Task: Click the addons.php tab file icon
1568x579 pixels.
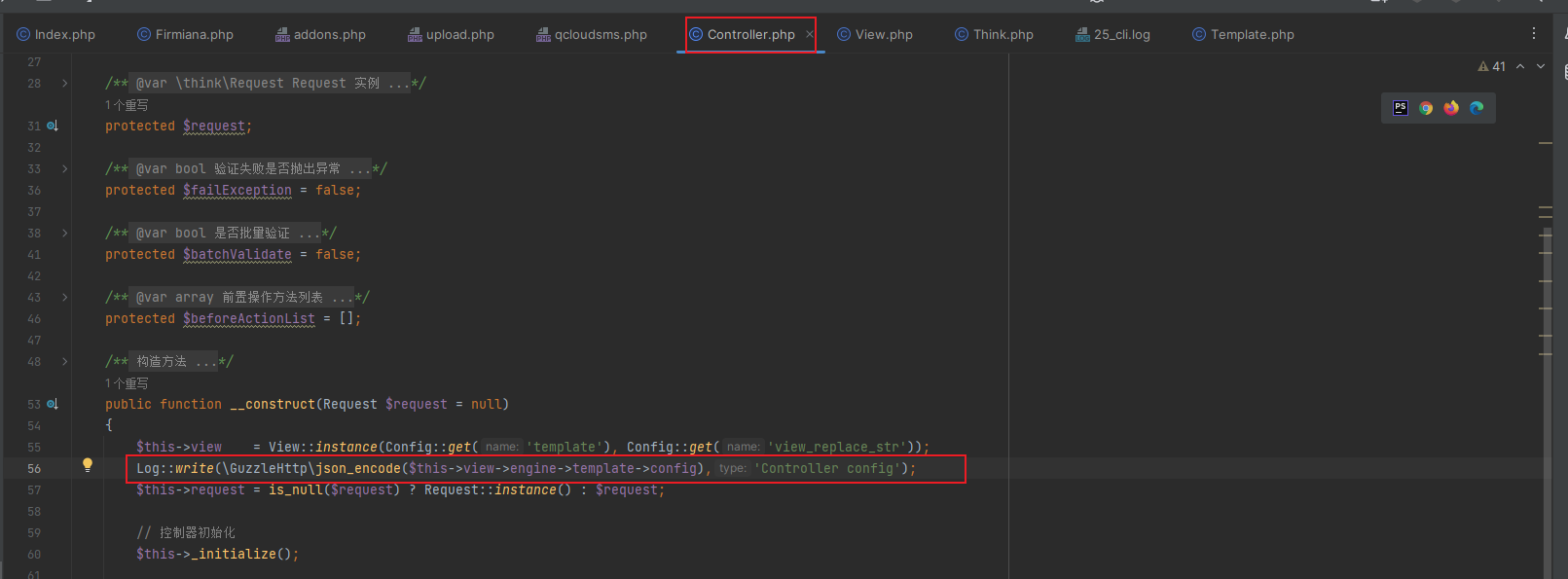Action: pos(282,34)
